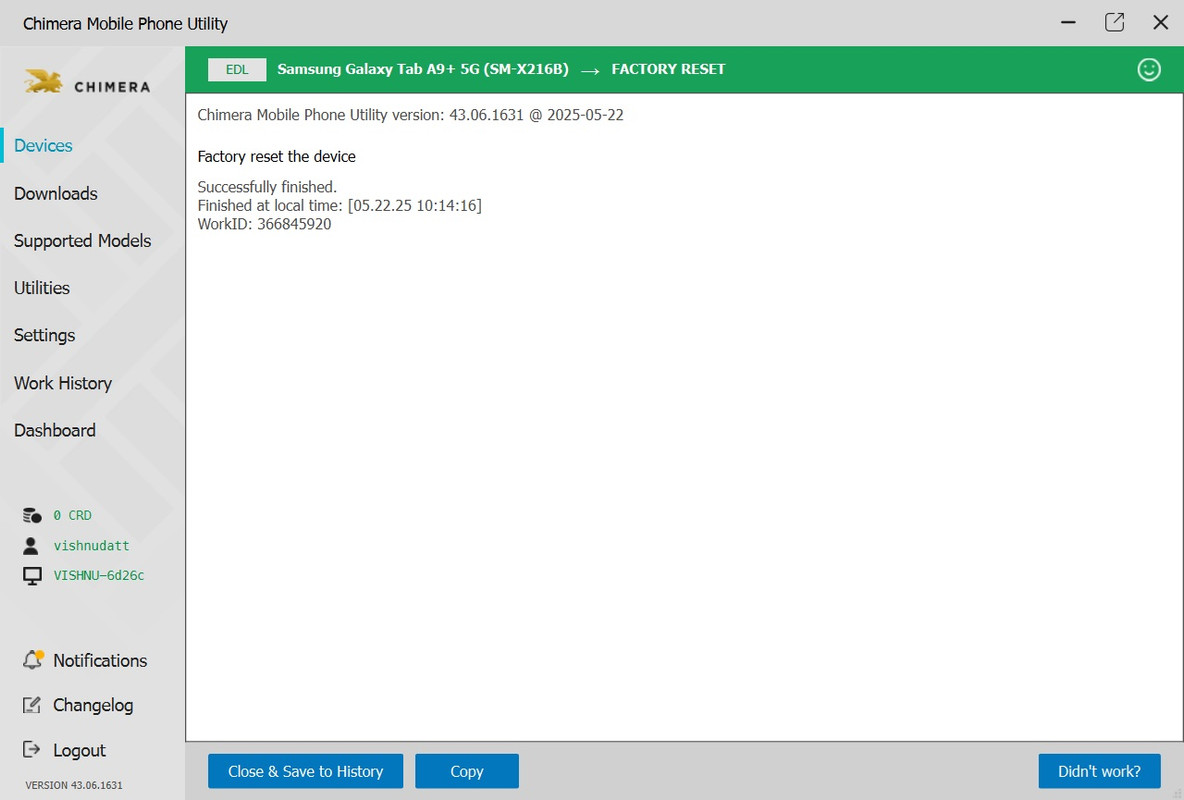Click the Factory reset the device heading
The width and height of the screenshot is (1184, 800).
coord(276,156)
